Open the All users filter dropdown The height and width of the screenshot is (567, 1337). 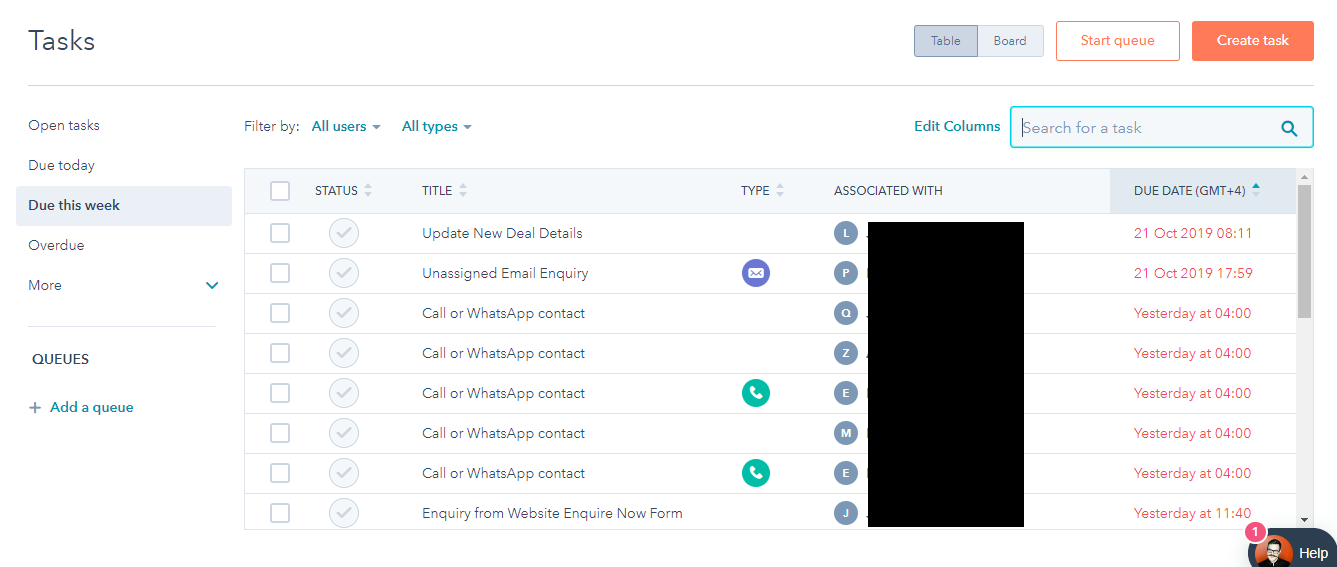pyautogui.click(x=346, y=127)
